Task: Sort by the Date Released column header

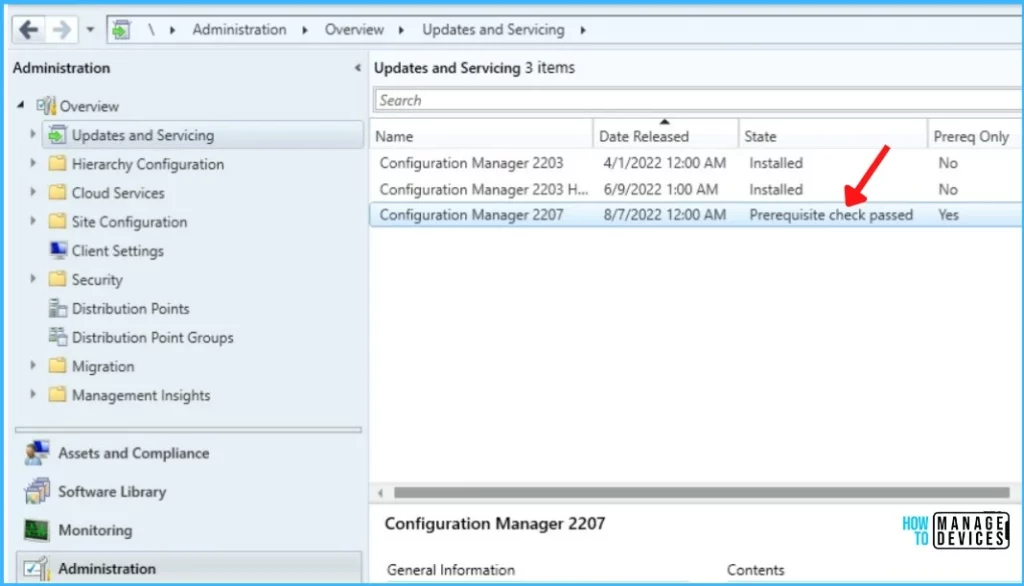Action: click(x=665, y=136)
